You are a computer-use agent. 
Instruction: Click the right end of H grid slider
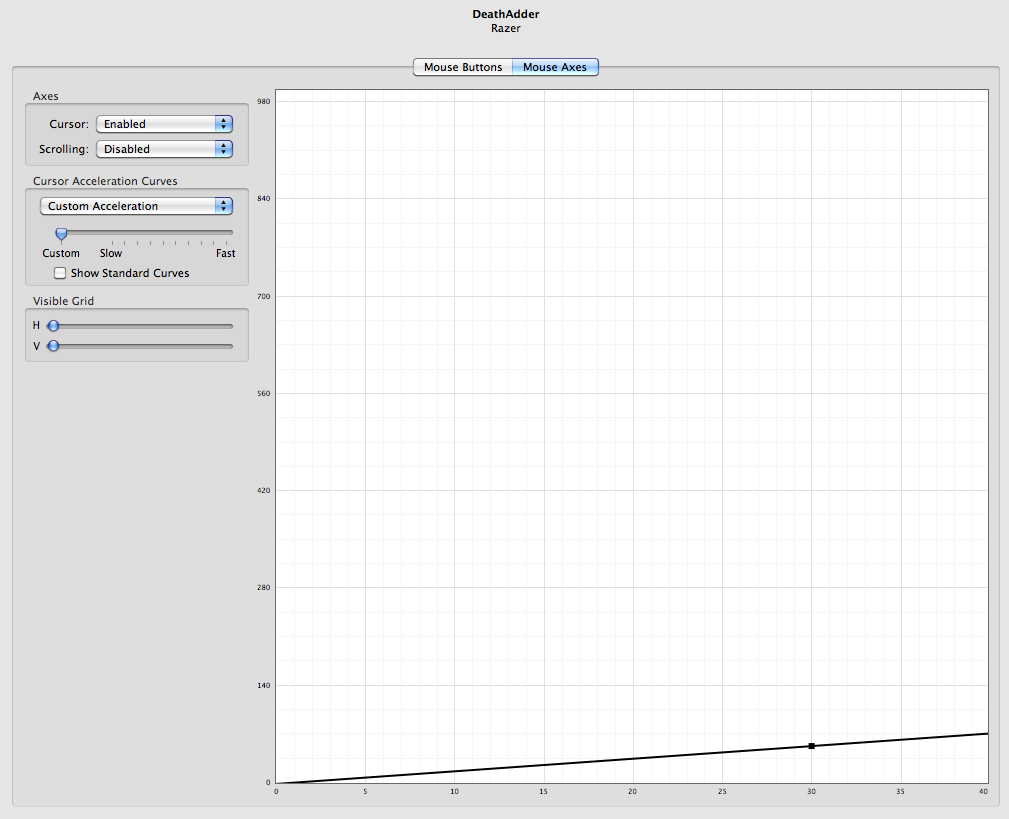coord(230,326)
